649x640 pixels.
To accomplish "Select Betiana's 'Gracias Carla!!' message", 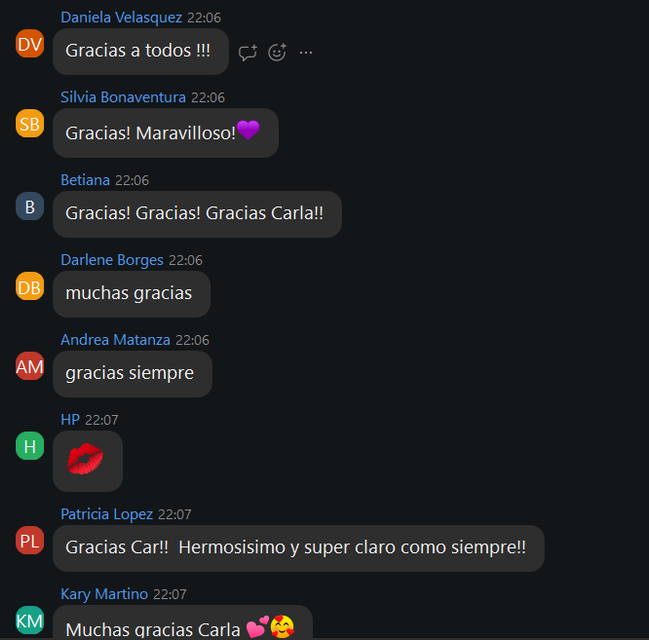I will point(197,214).
